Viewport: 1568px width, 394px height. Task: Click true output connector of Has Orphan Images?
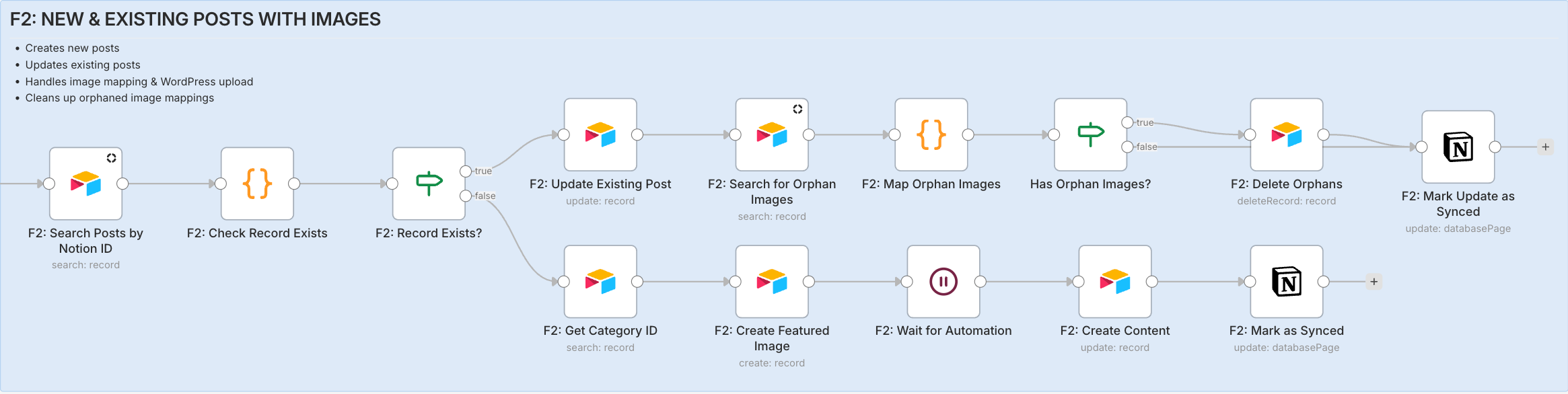pos(1127,122)
